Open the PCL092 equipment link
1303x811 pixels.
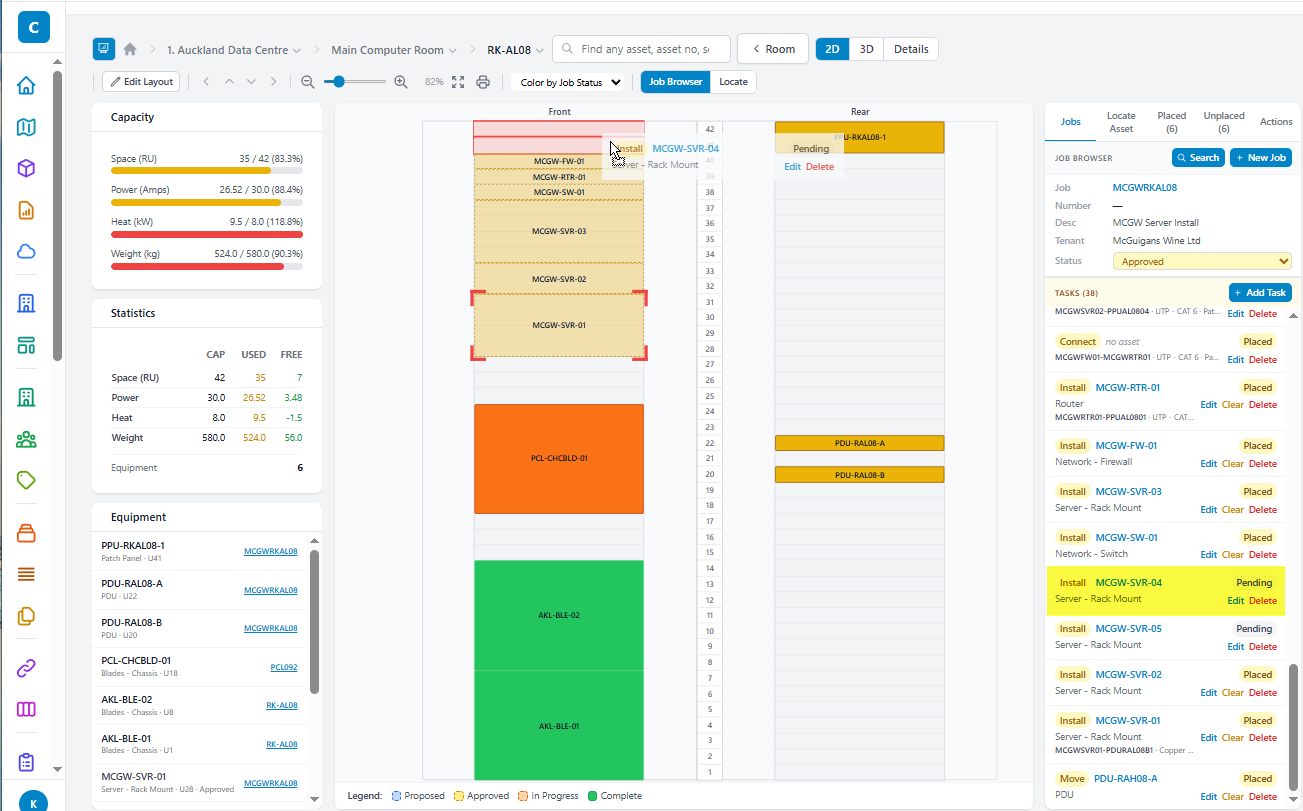point(284,667)
